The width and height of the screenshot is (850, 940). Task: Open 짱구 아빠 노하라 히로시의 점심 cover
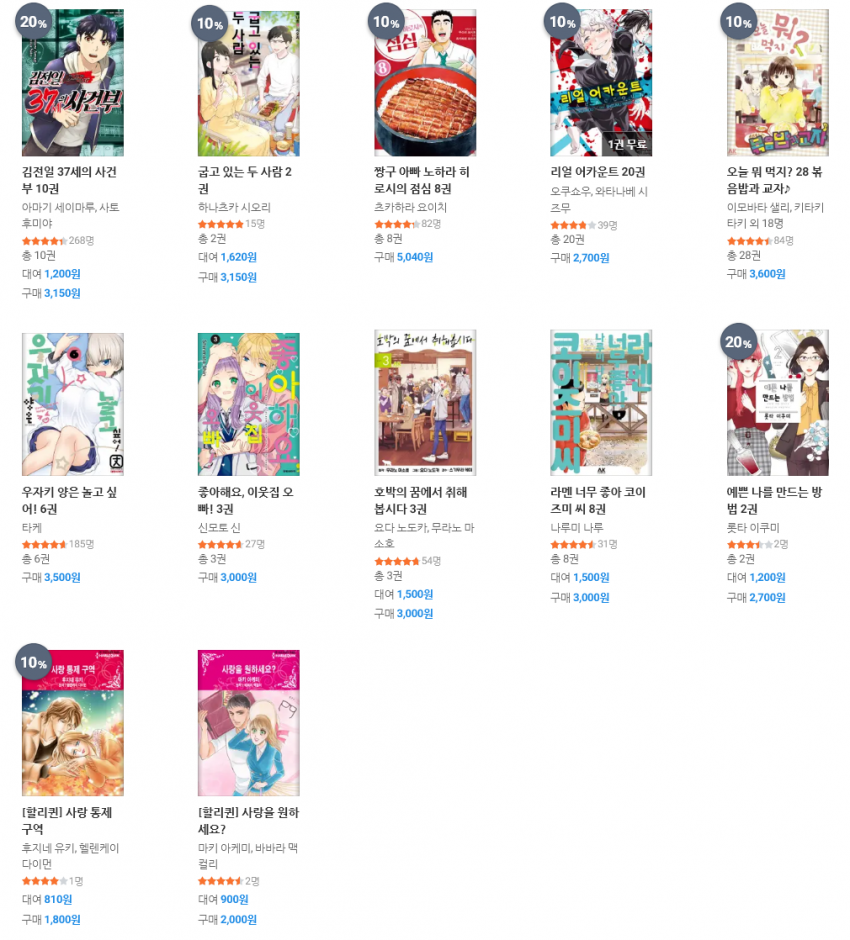pyautogui.click(x=425, y=83)
